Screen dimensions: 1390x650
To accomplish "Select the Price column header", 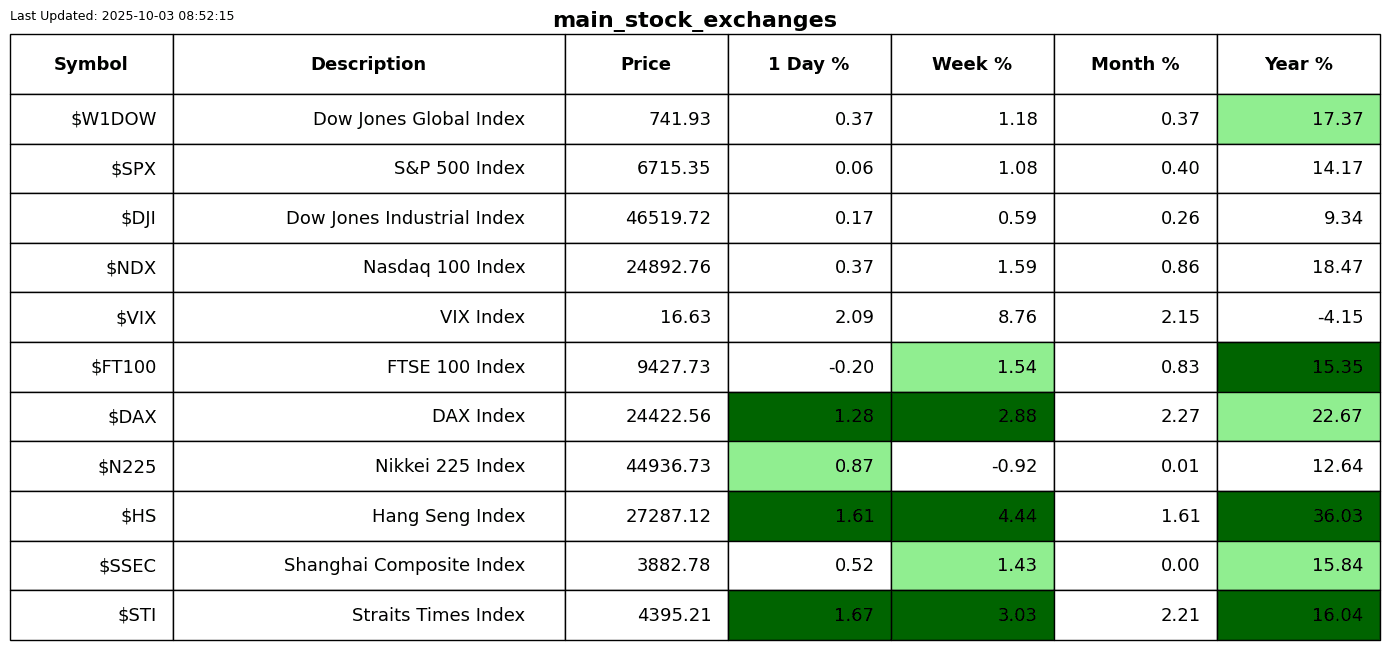I will tap(646, 65).
